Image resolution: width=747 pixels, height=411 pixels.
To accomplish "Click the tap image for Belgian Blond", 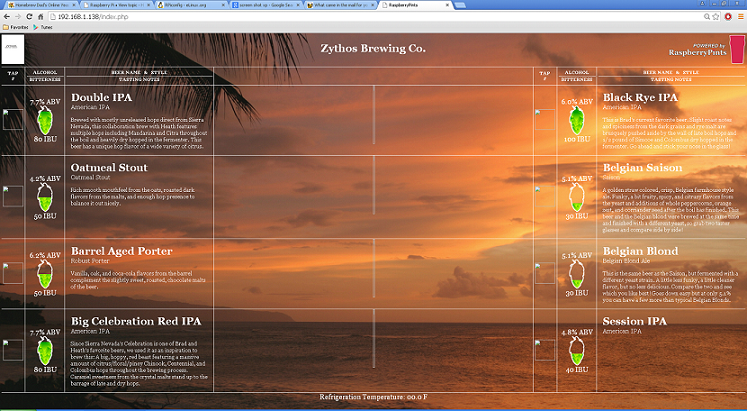I will (545, 273).
